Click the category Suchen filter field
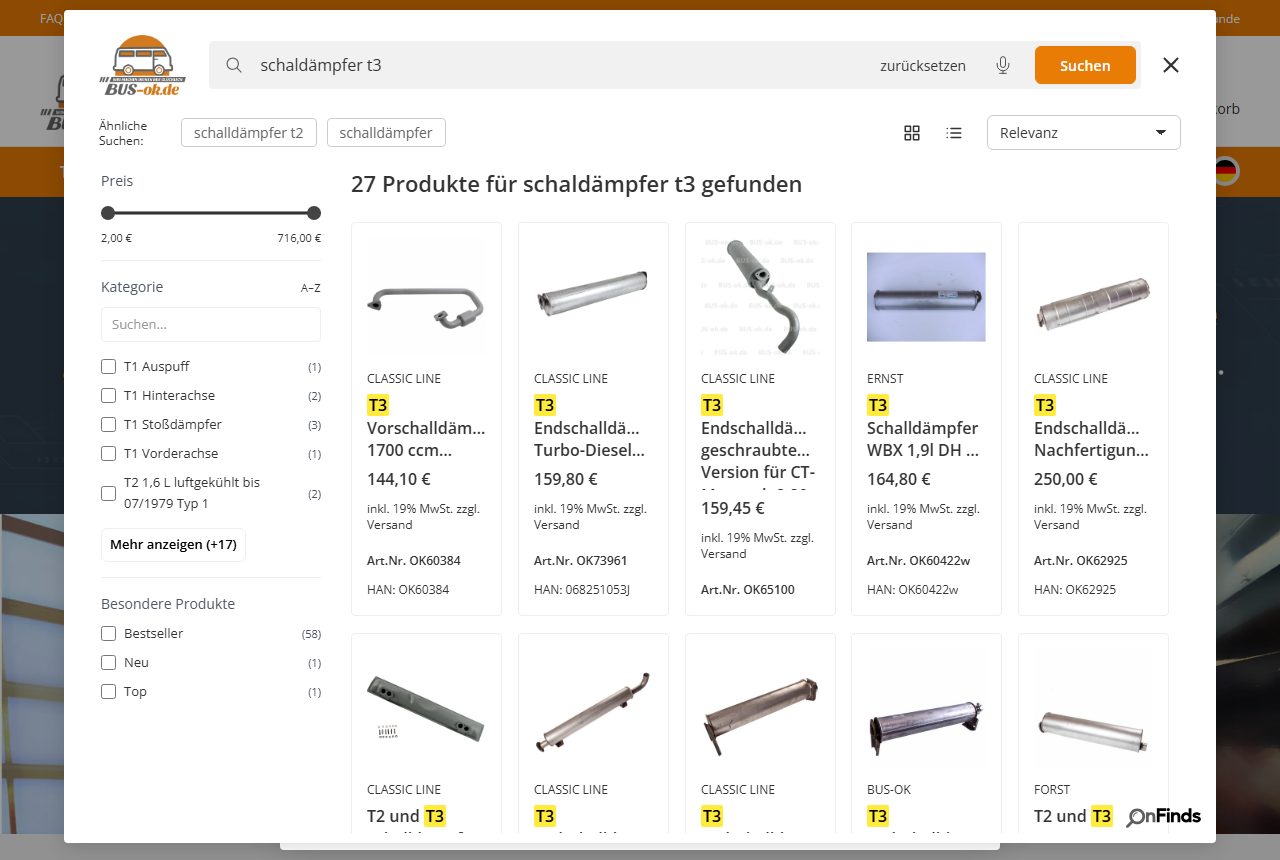 click(x=211, y=324)
